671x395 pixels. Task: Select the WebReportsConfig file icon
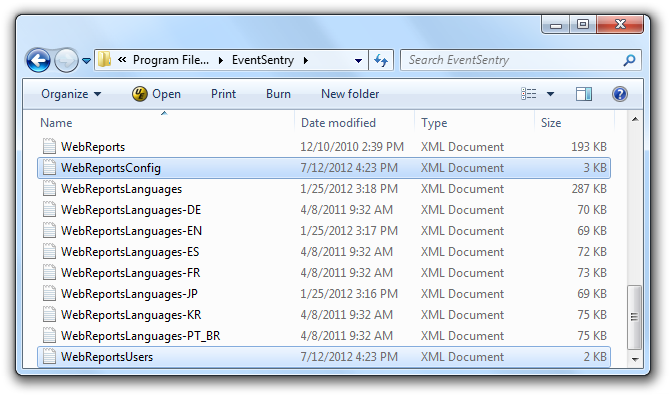click(49, 167)
